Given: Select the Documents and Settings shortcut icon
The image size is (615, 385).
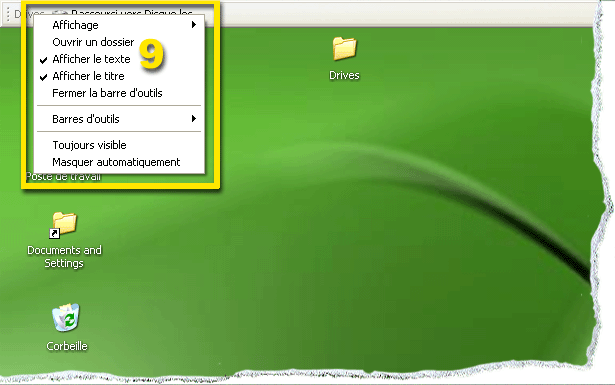Looking at the screenshot, I should (64, 224).
